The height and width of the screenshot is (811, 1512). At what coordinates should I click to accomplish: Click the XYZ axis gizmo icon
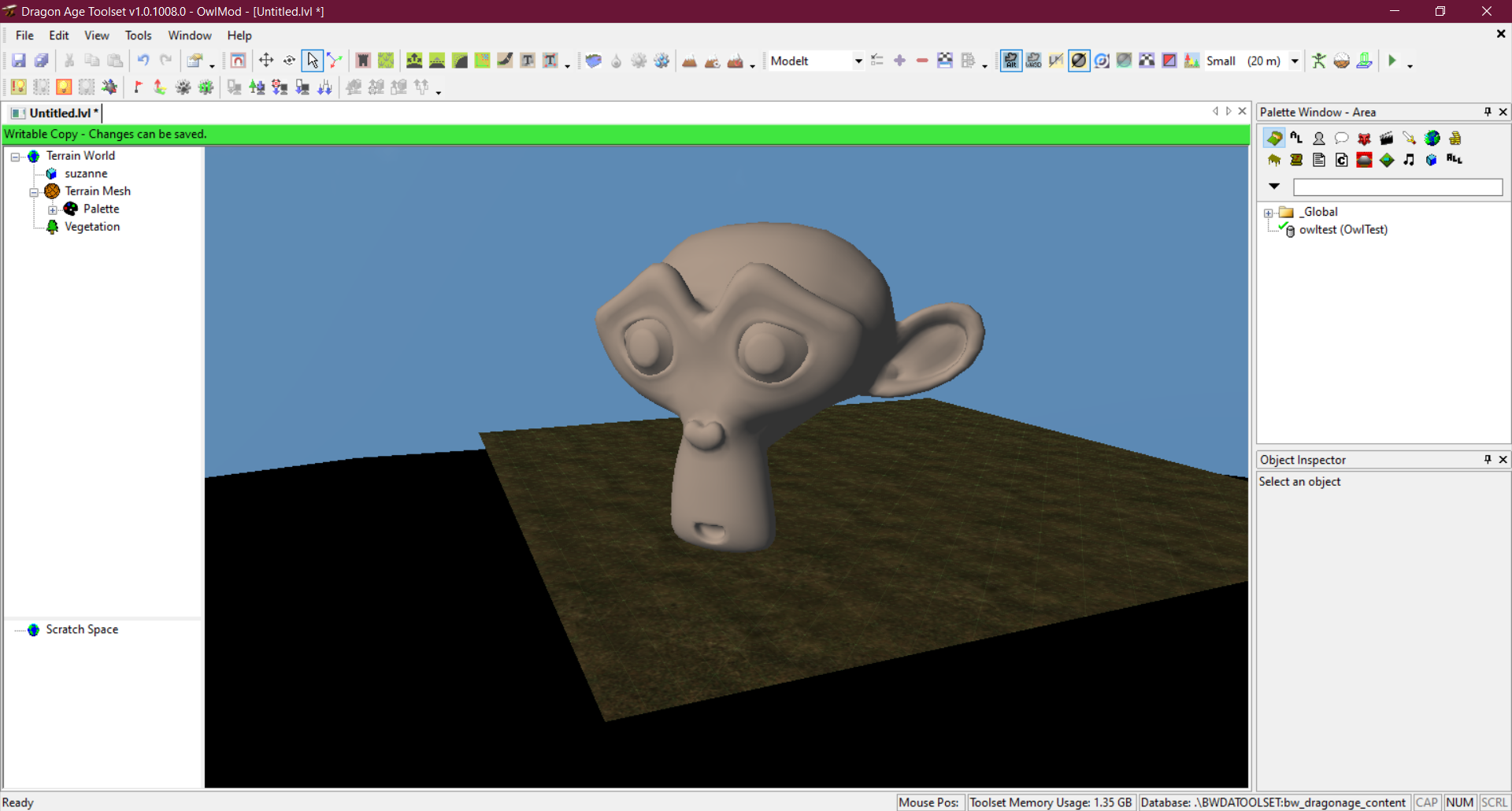click(x=335, y=61)
